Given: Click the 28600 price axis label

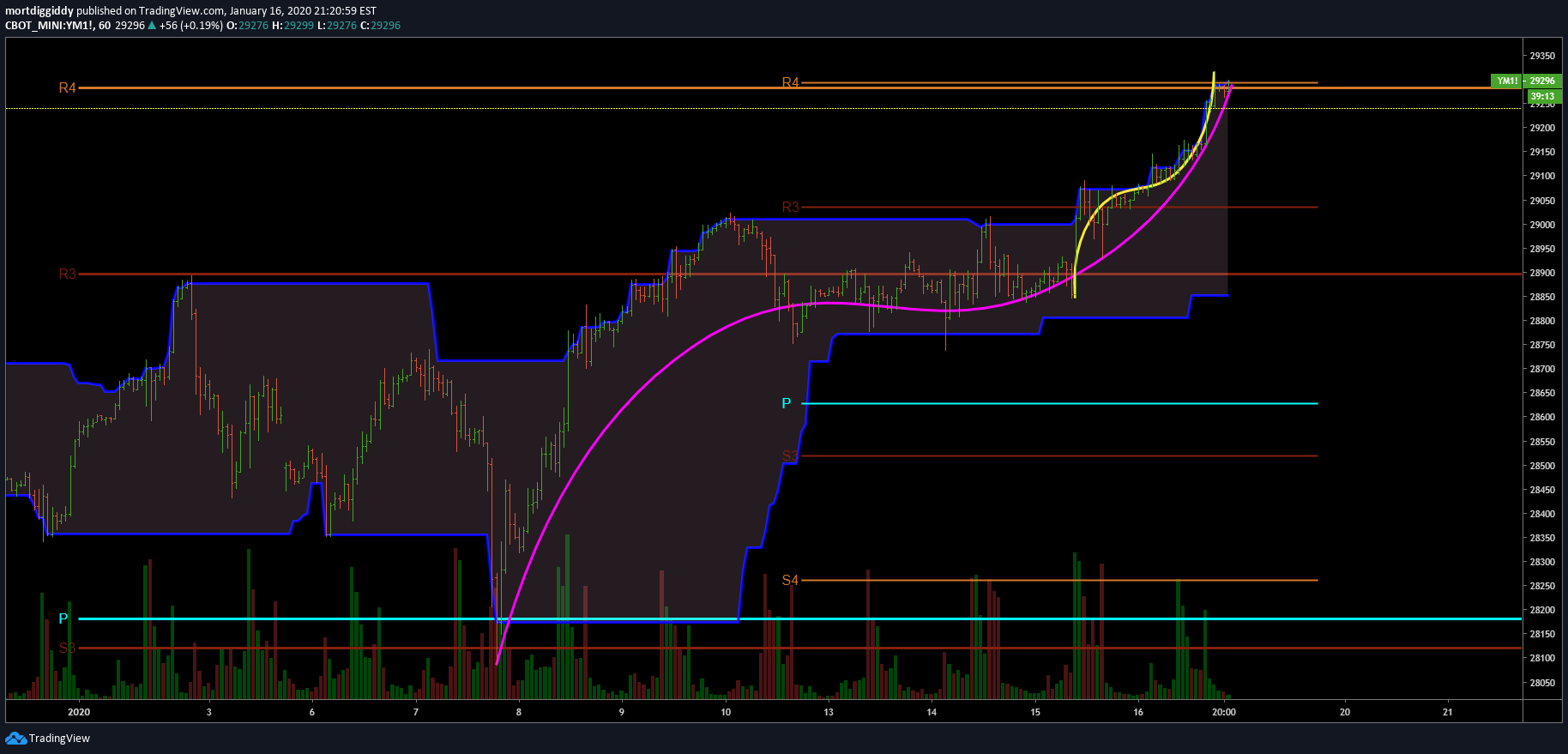Looking at the screenshot, I should 1542,417.
